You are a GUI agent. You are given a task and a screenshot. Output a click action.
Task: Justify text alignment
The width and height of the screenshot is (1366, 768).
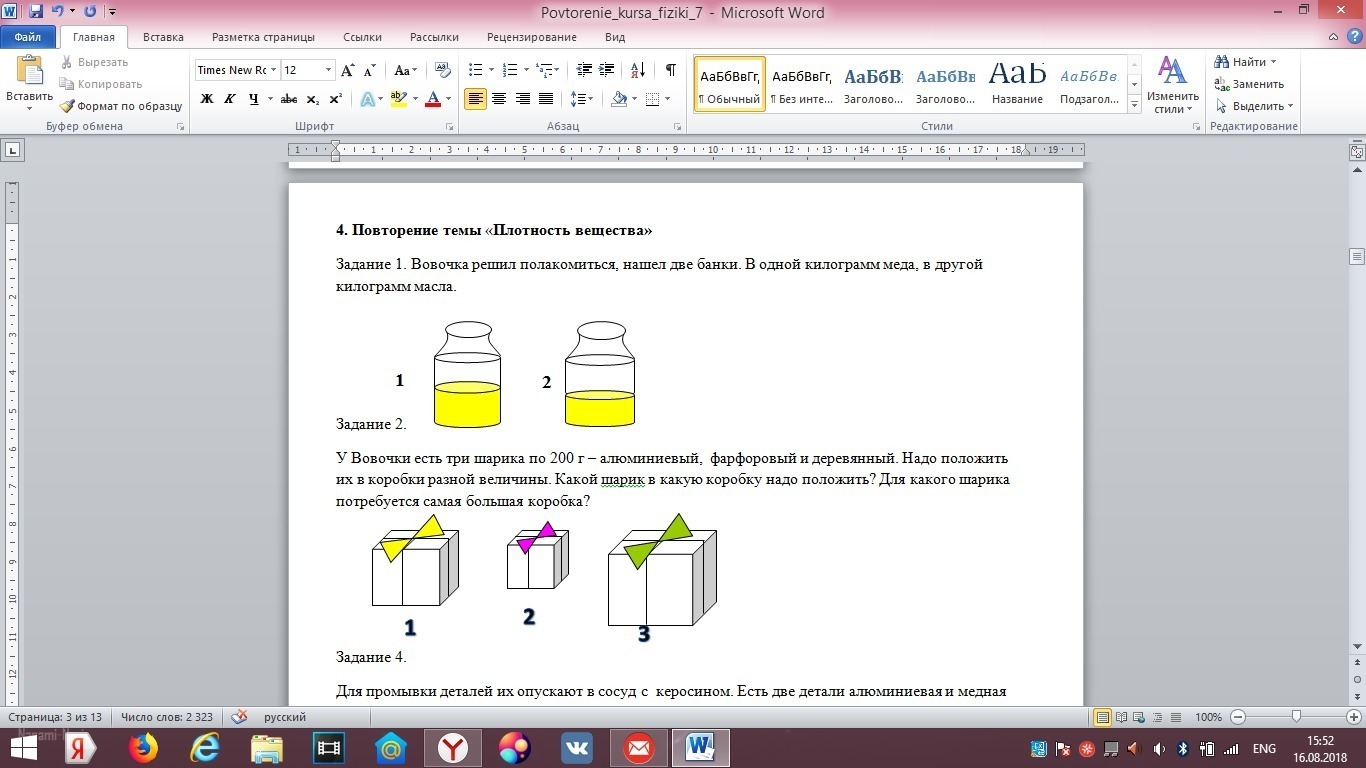[546, 99]
